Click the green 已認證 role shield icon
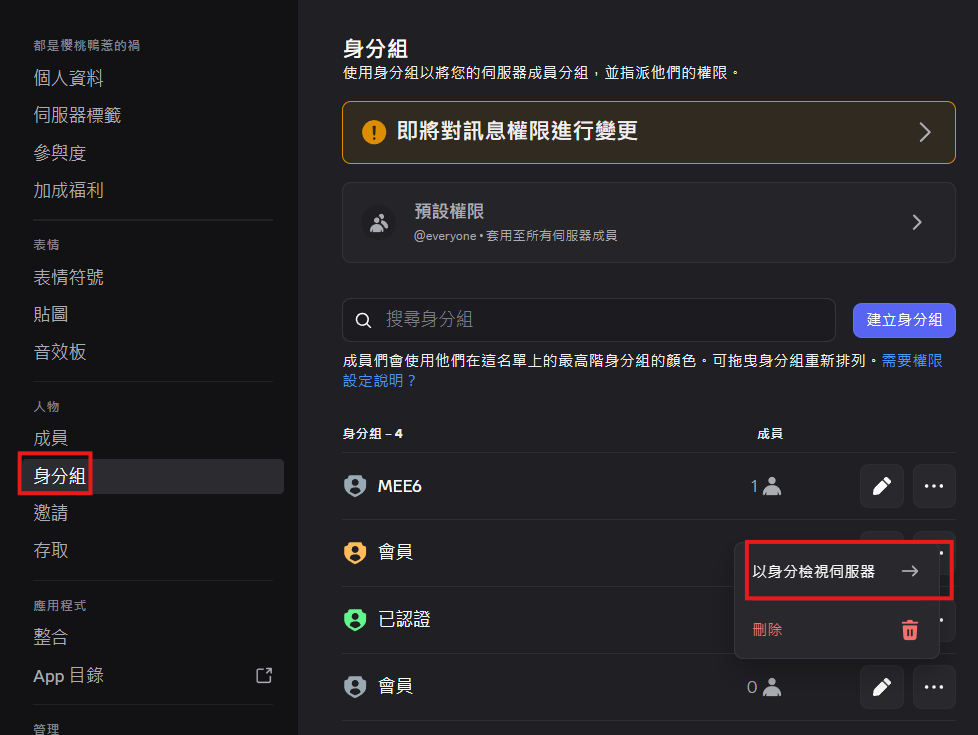Screen dimensions: 978x735 point(355,620)
